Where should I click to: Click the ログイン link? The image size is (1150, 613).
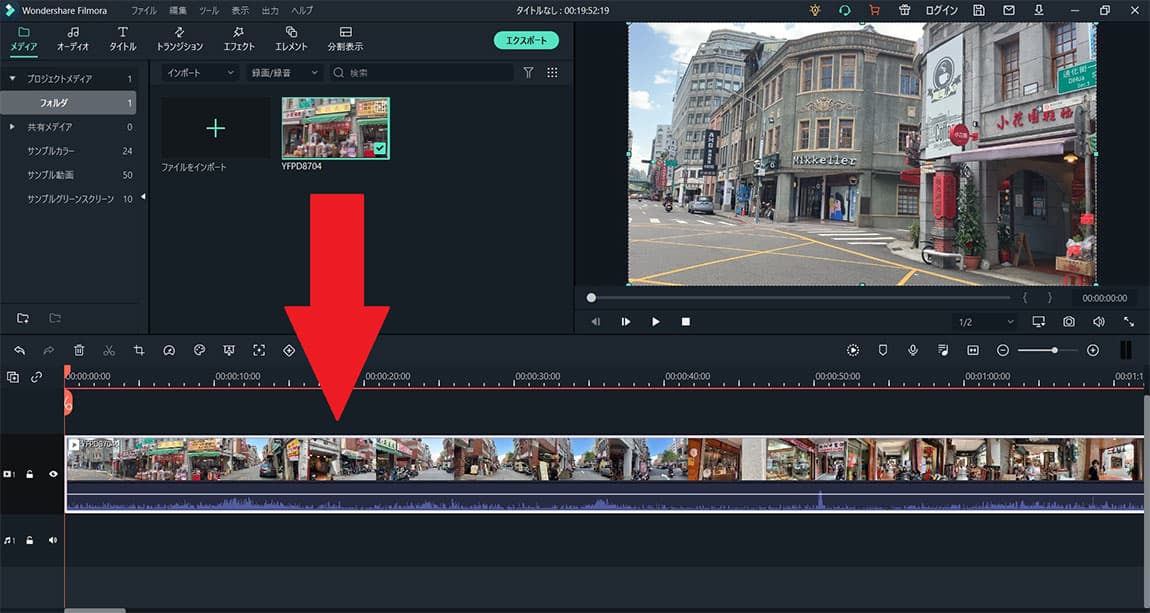click(942, 10)
